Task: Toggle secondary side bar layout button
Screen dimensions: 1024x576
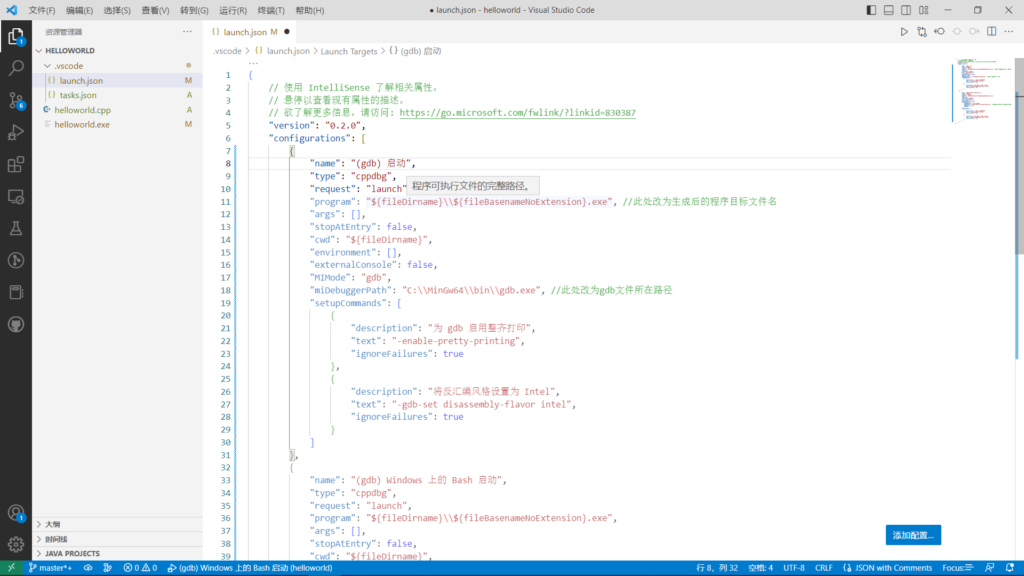Action: (x=908, y=10)
